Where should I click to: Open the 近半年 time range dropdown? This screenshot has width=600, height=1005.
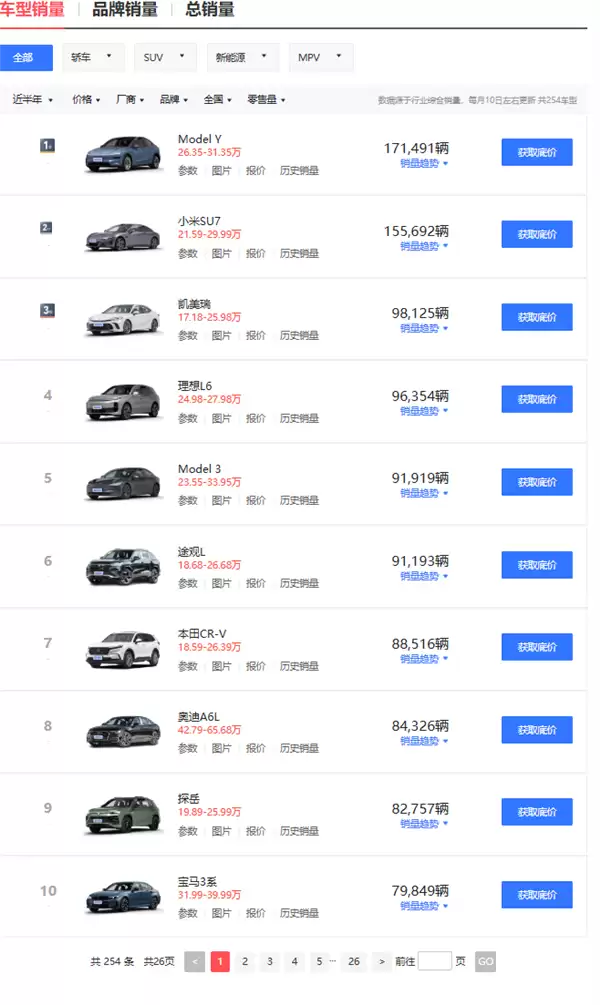(32, 100)
